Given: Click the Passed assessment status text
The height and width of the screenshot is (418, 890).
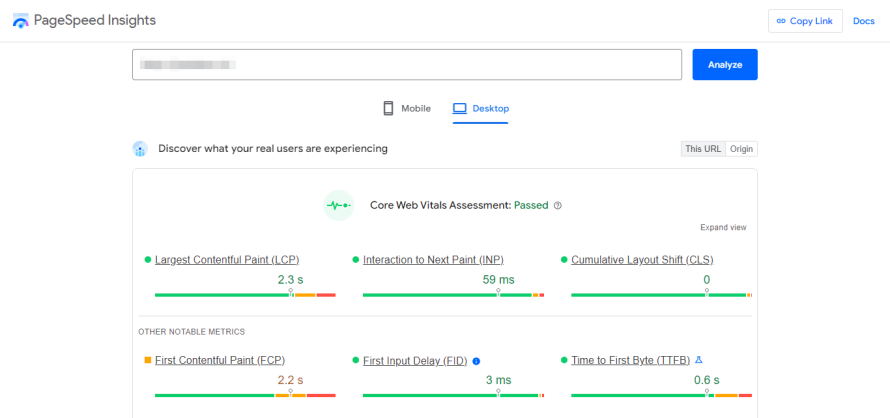Looking at the screenshot, I should pos(531,206).
